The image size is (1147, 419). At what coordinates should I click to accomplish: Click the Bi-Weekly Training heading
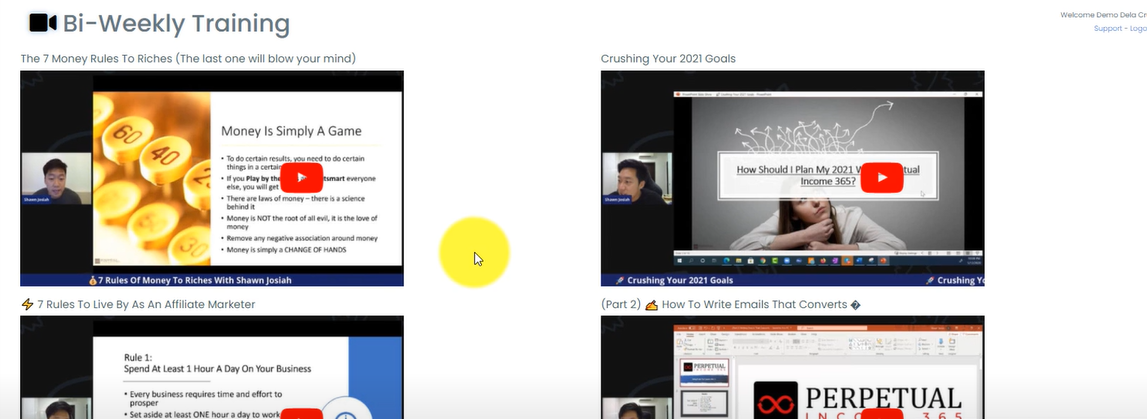[176, 23]
